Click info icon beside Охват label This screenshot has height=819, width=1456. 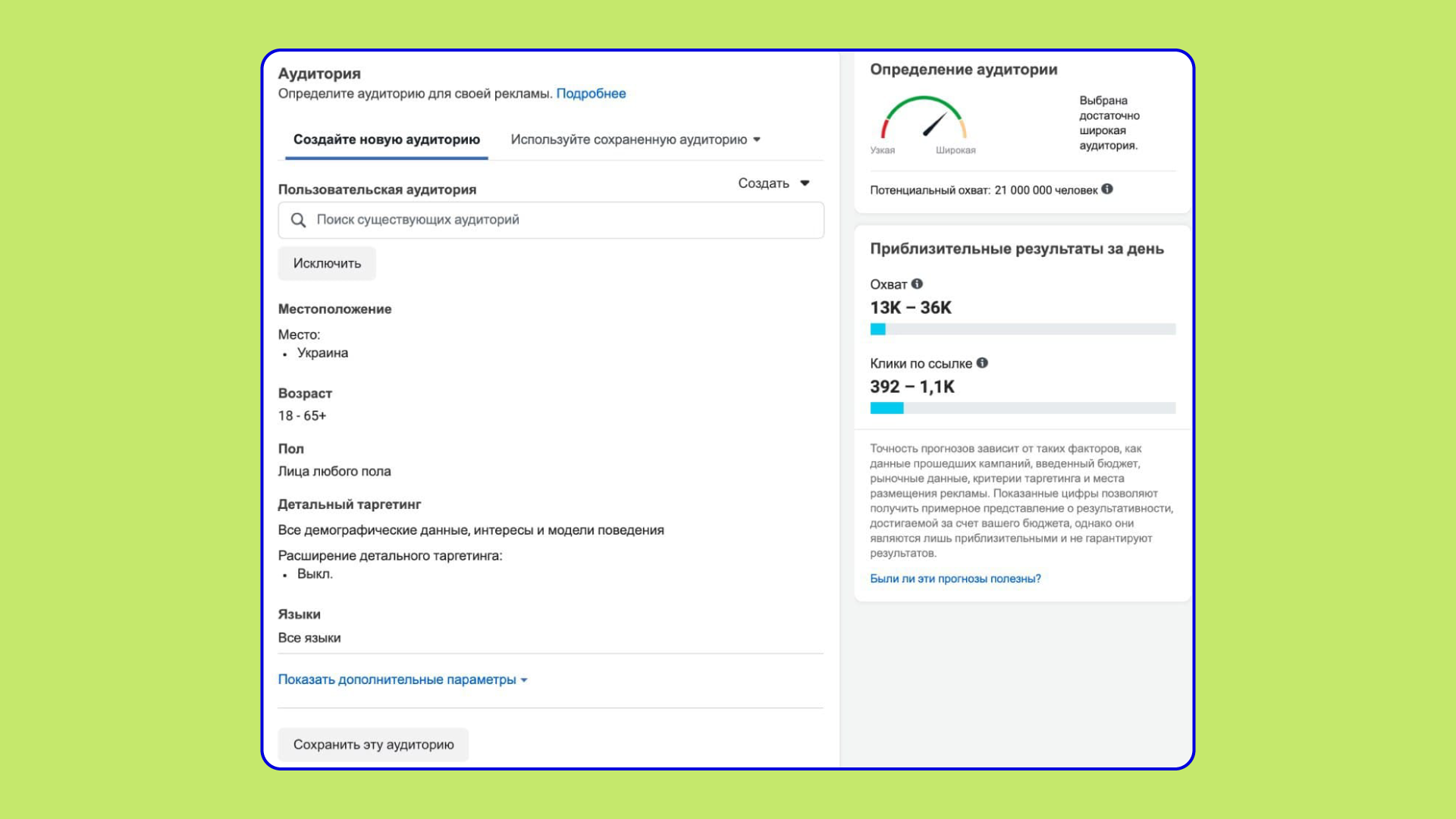(x=917, y=284)
